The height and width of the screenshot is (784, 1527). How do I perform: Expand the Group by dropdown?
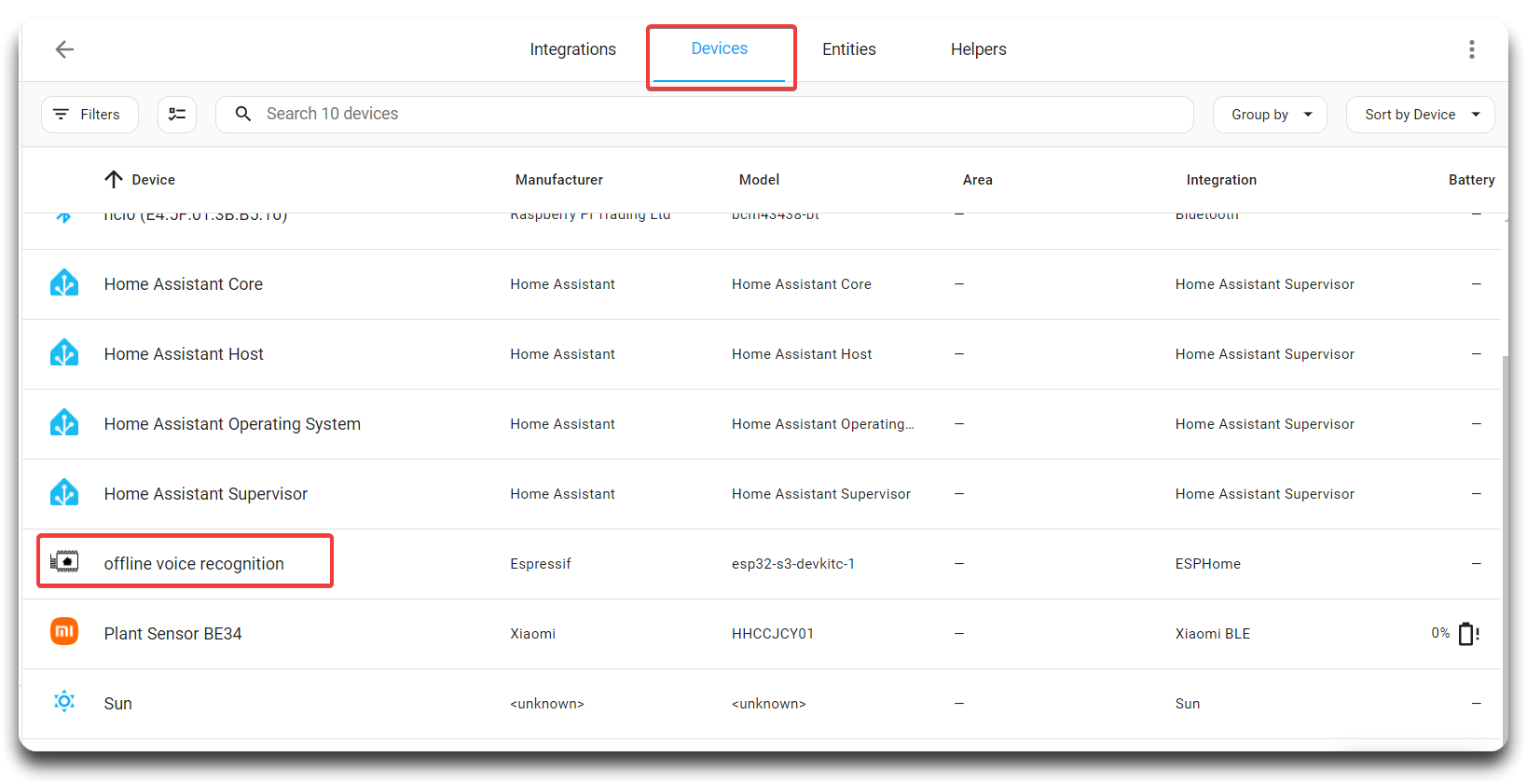[x=1269, y=115]
